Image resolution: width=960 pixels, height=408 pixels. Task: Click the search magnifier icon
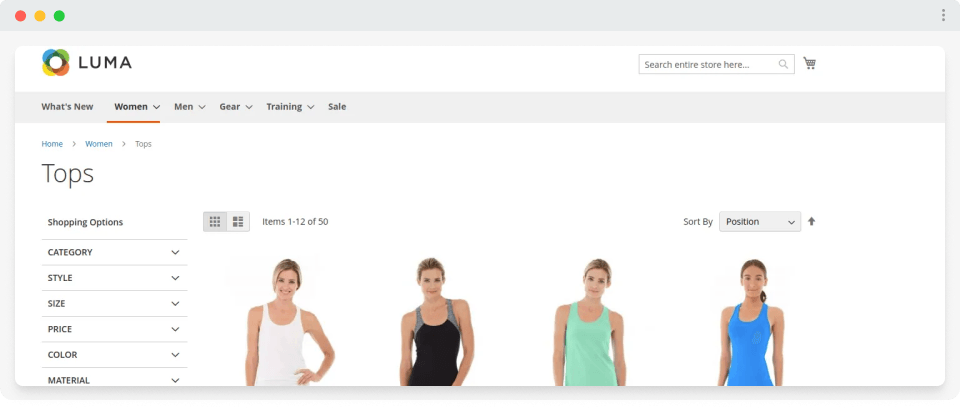click(783, 65)
